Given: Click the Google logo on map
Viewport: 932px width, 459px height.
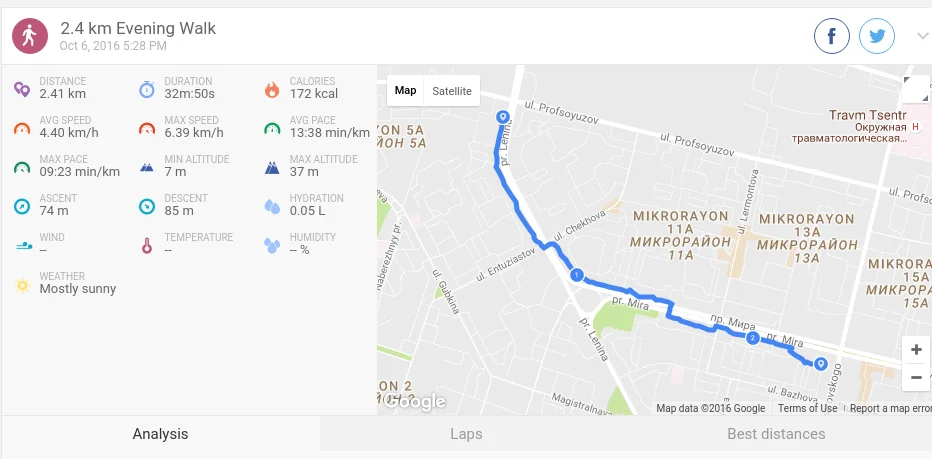Looking at the screenshot, I should click(x=415, y=403).
